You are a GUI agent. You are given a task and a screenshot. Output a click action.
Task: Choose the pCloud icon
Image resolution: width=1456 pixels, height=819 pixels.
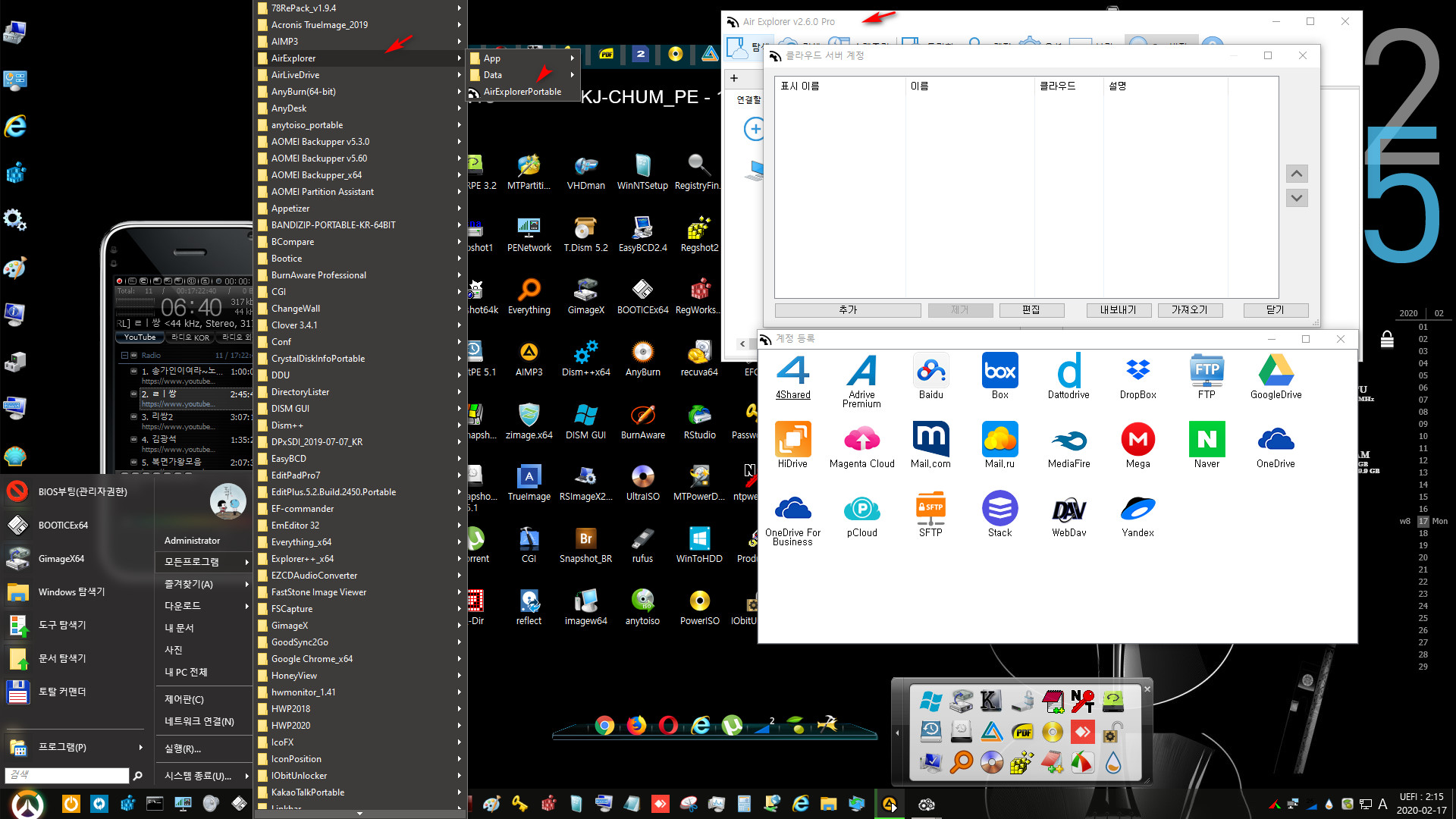pos(862,515)
